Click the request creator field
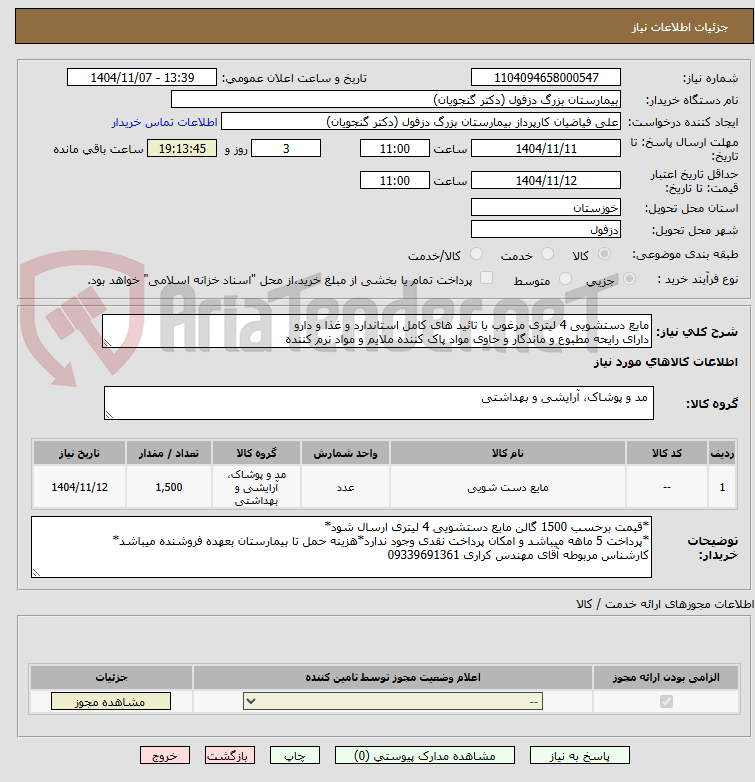 coord(421,122)
